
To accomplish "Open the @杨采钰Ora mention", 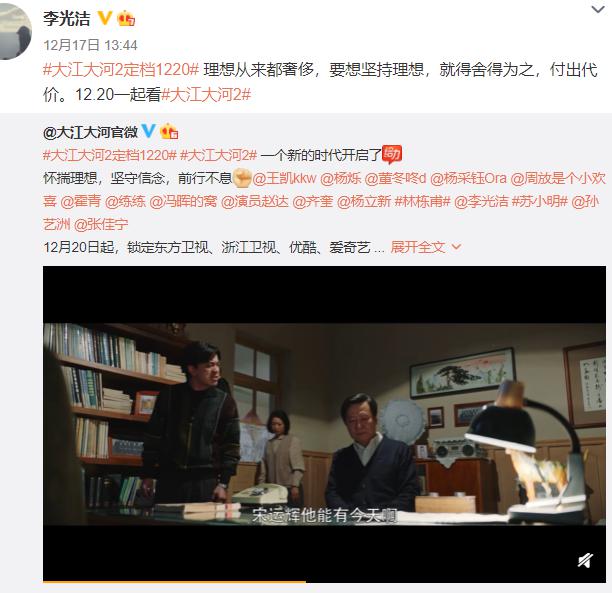I will 468,178.
